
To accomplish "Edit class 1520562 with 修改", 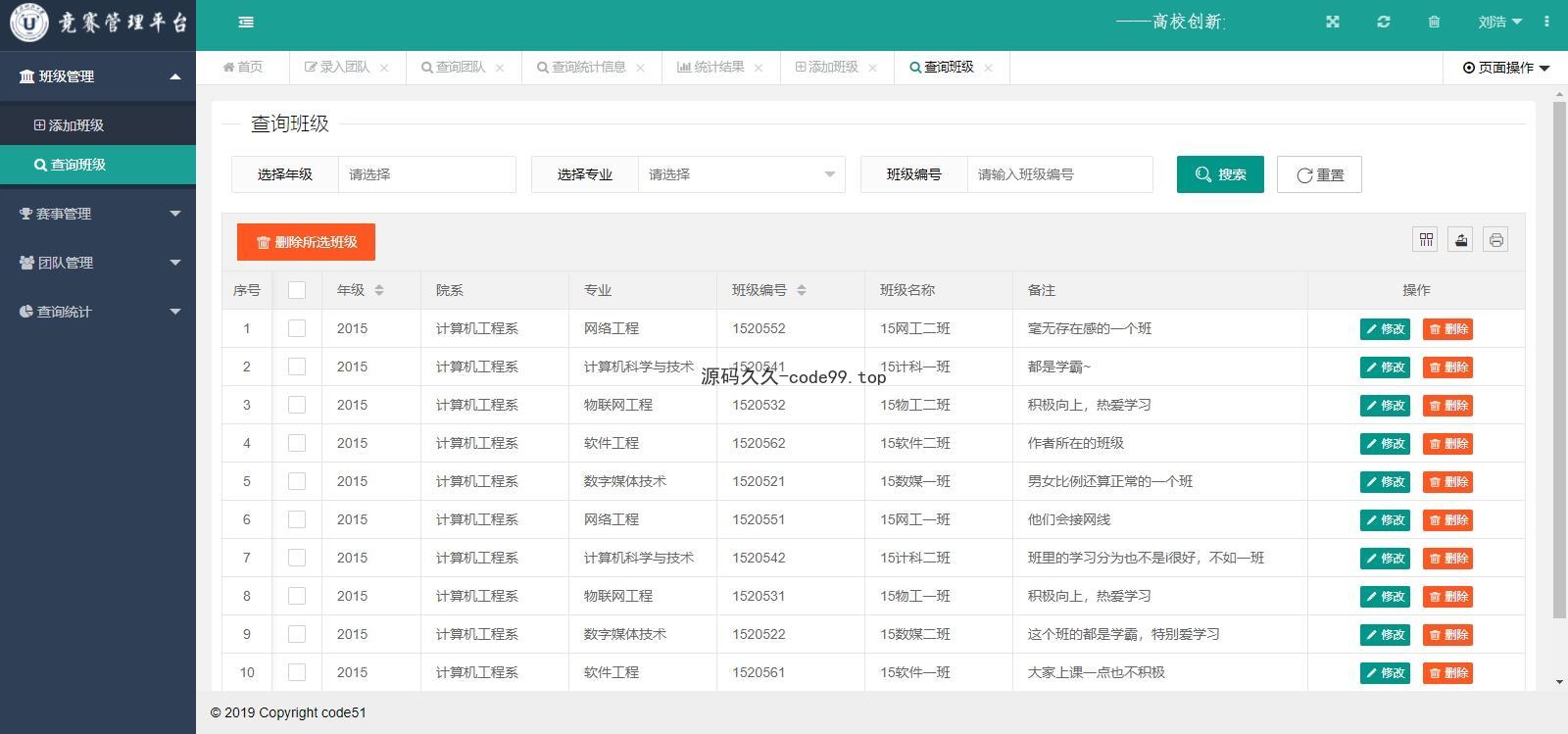I will click(1385, 444).
